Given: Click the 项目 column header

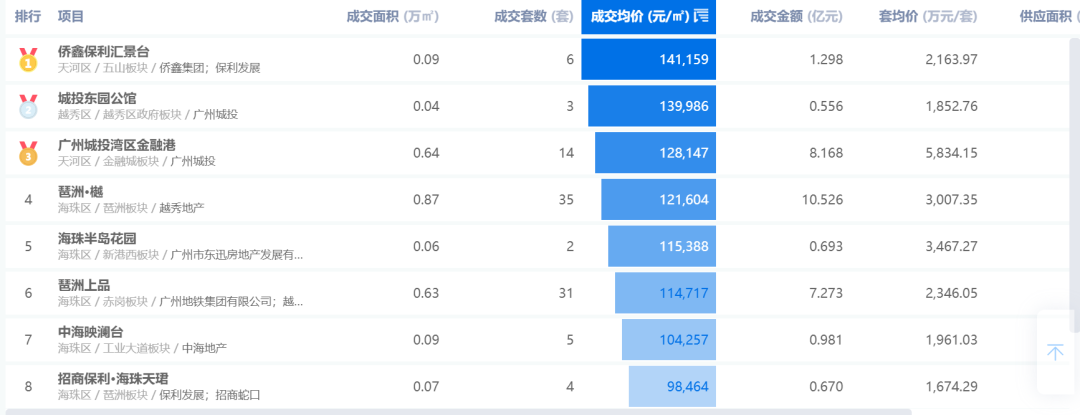Looking at the screenshot, I should click(71, 17).
